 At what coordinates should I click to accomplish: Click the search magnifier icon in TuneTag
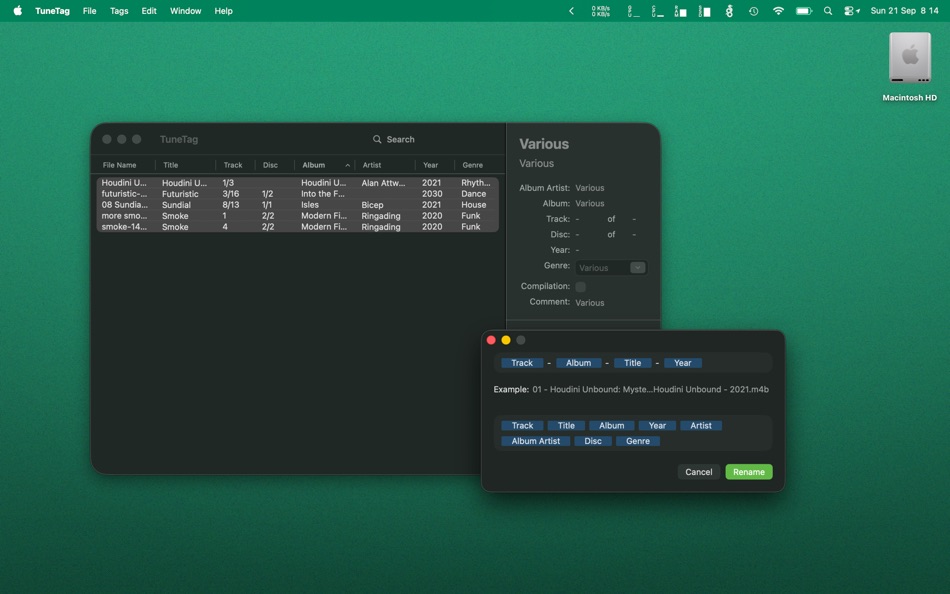(376, 139)
